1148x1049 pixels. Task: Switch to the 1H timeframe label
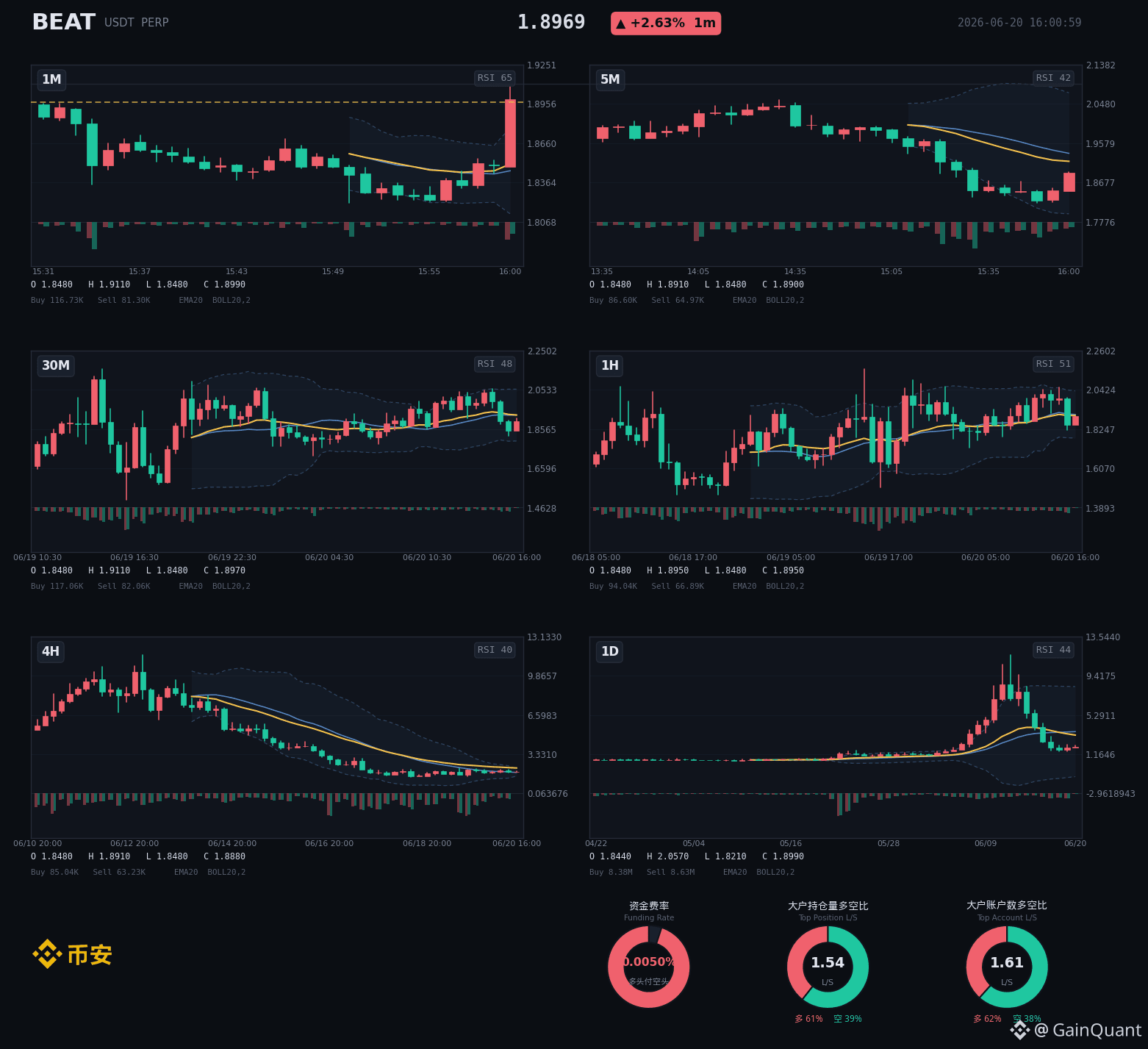pyautogui.click(x=610, y=365)
